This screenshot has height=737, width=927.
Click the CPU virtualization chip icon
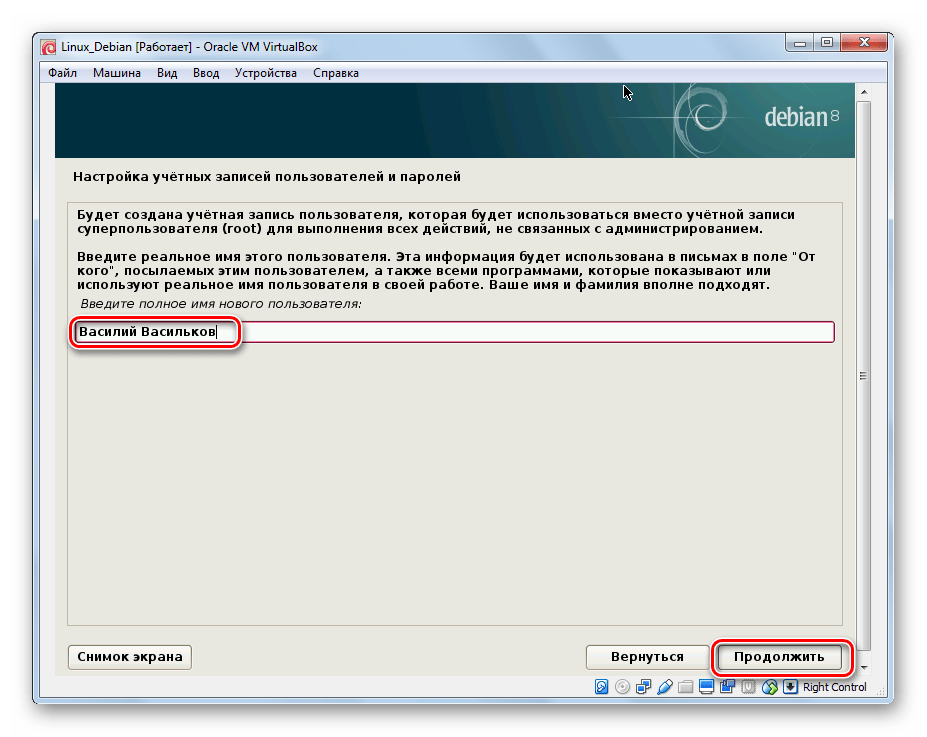(x=748, y=687)
